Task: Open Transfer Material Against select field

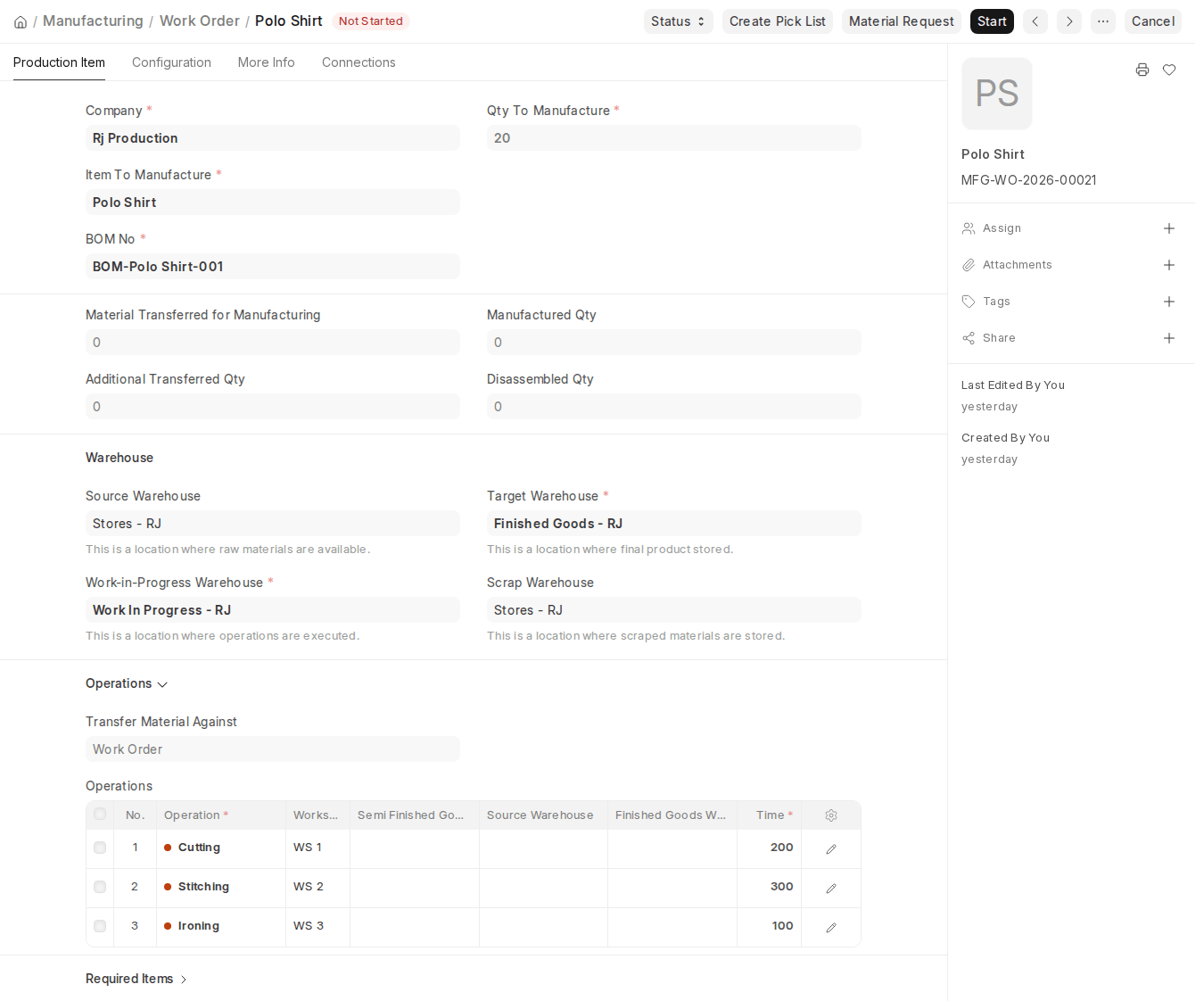Action: tap(273, 749)
